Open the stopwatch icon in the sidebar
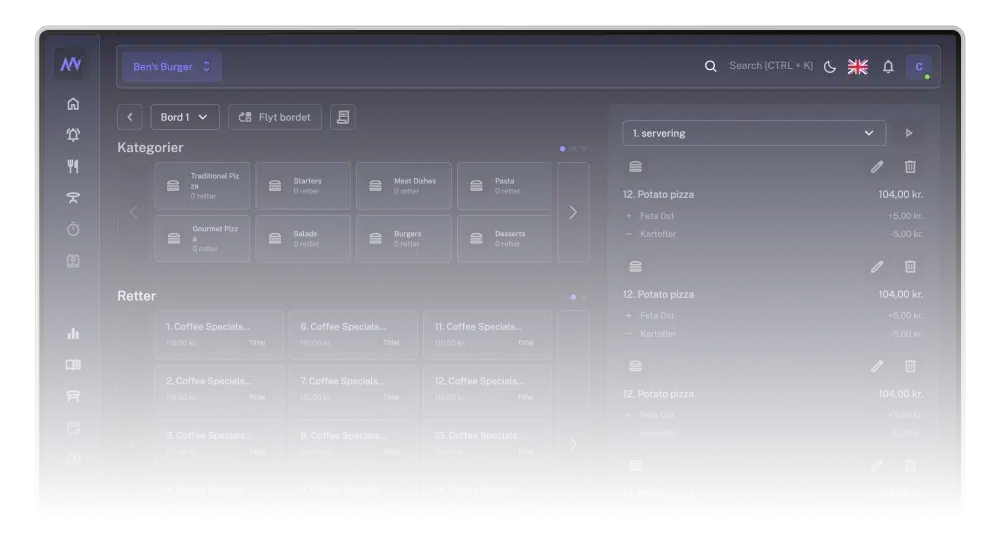This screenshot has width=1000, height=533. pos(73,229)
